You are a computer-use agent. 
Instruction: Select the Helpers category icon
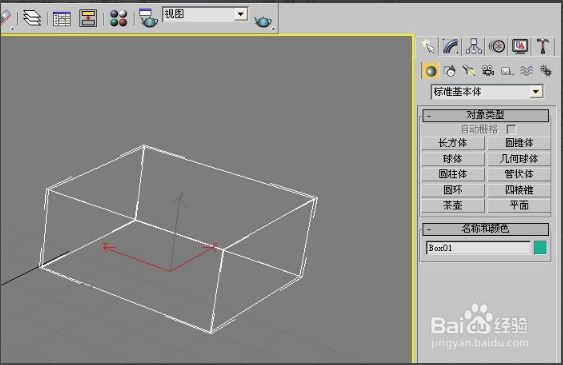(x=507, y=71)
